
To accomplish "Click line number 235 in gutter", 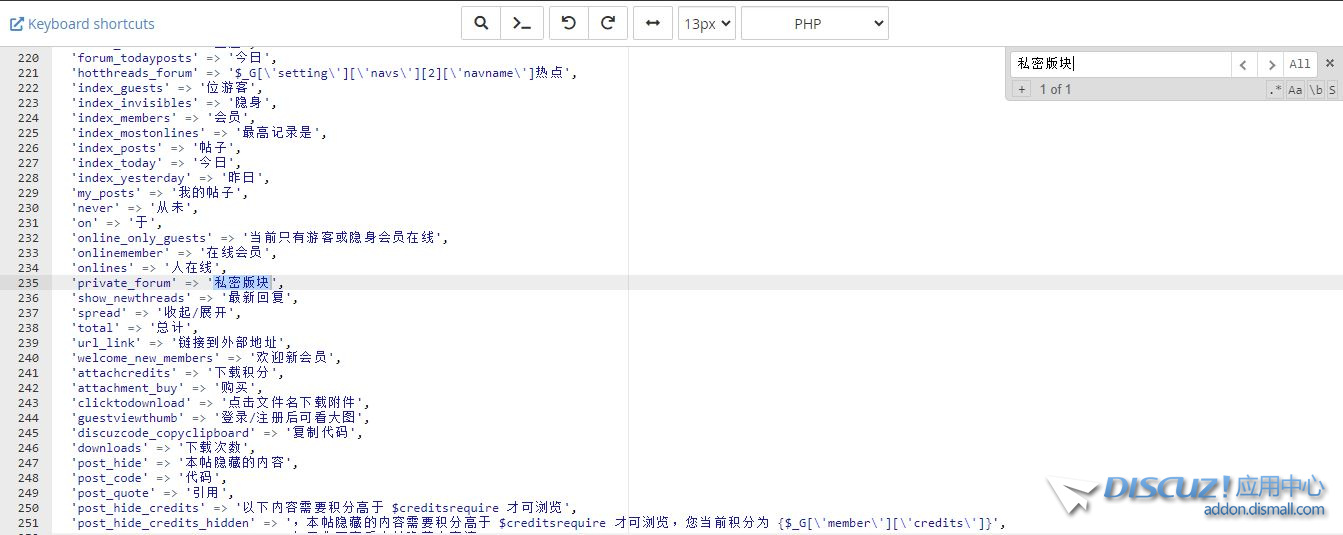I will click(x=28, y=283).
